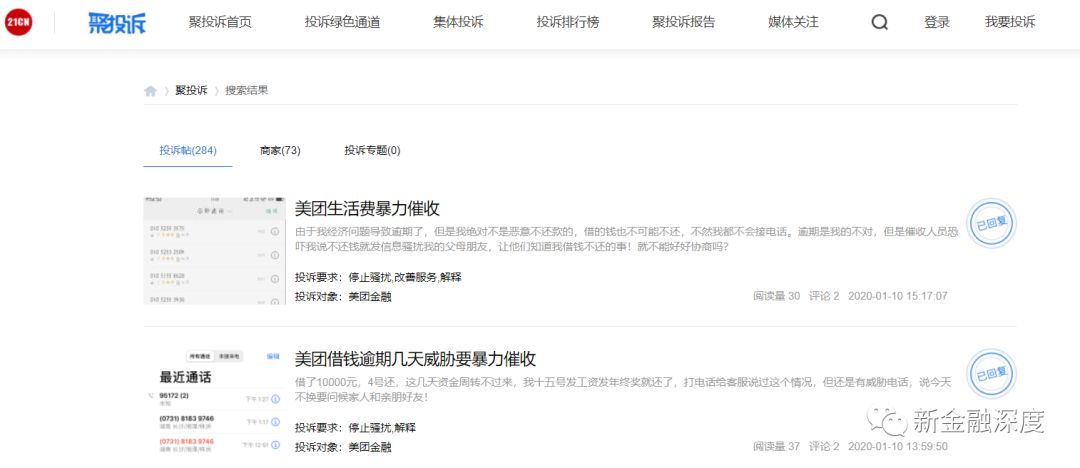The height and width of the screenshot is (468, 1080).
Task: Click 评论 2 on the second complaint
Action: pos(824,446)
